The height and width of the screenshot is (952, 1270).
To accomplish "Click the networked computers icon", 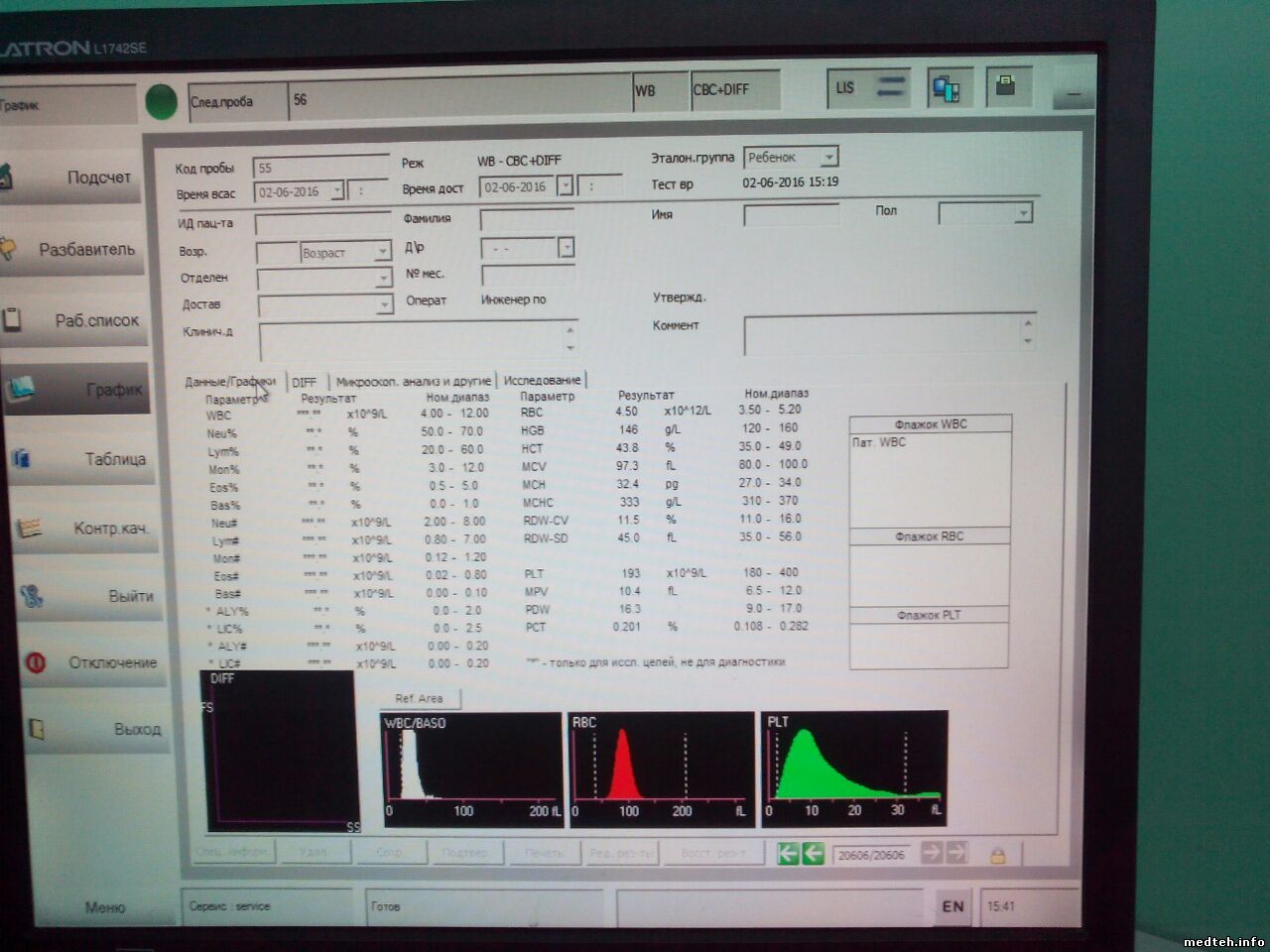I will pos(946,90).
